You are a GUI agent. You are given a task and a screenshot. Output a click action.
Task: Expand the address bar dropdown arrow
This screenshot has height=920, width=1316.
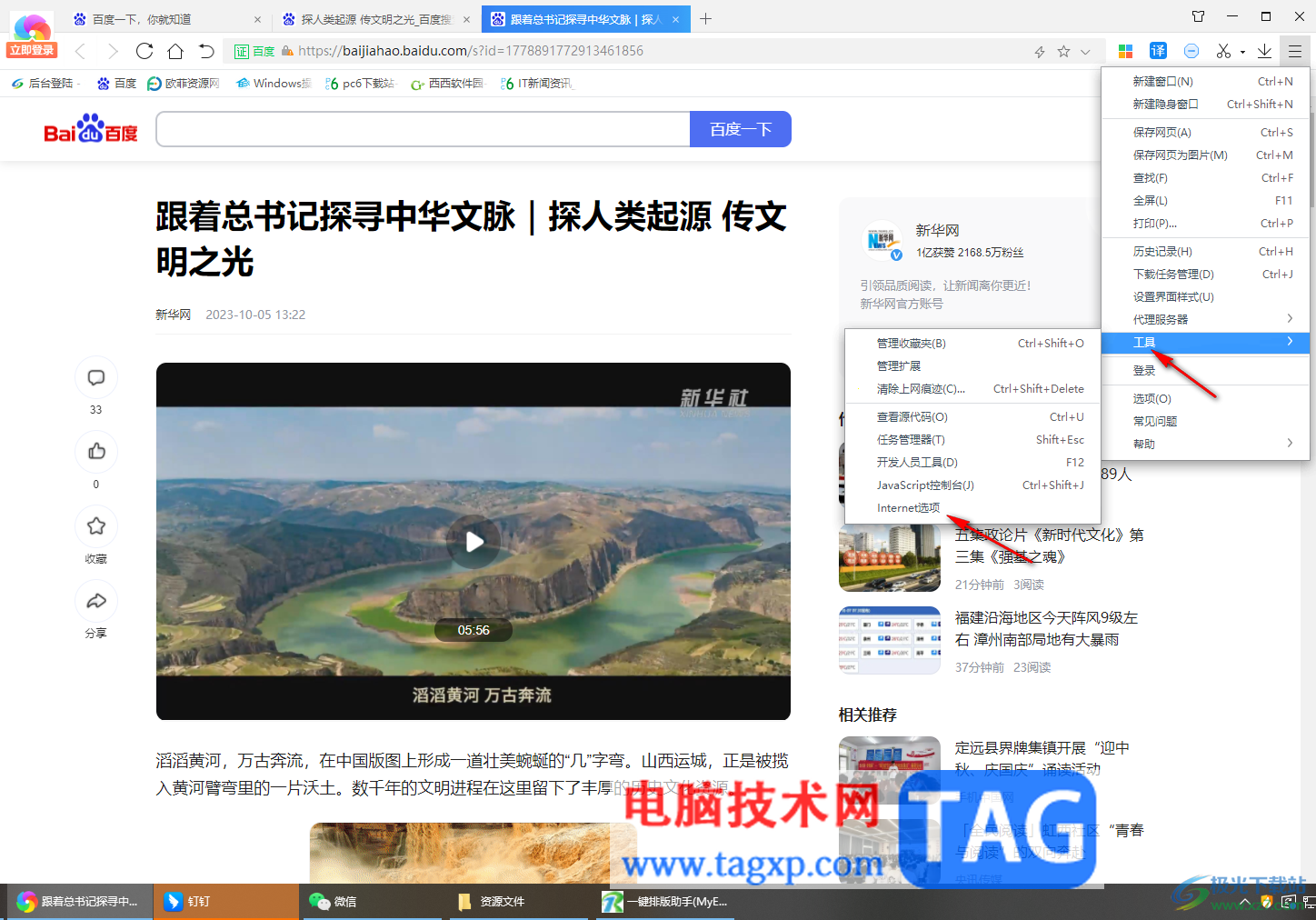(x=1085, y=52)
